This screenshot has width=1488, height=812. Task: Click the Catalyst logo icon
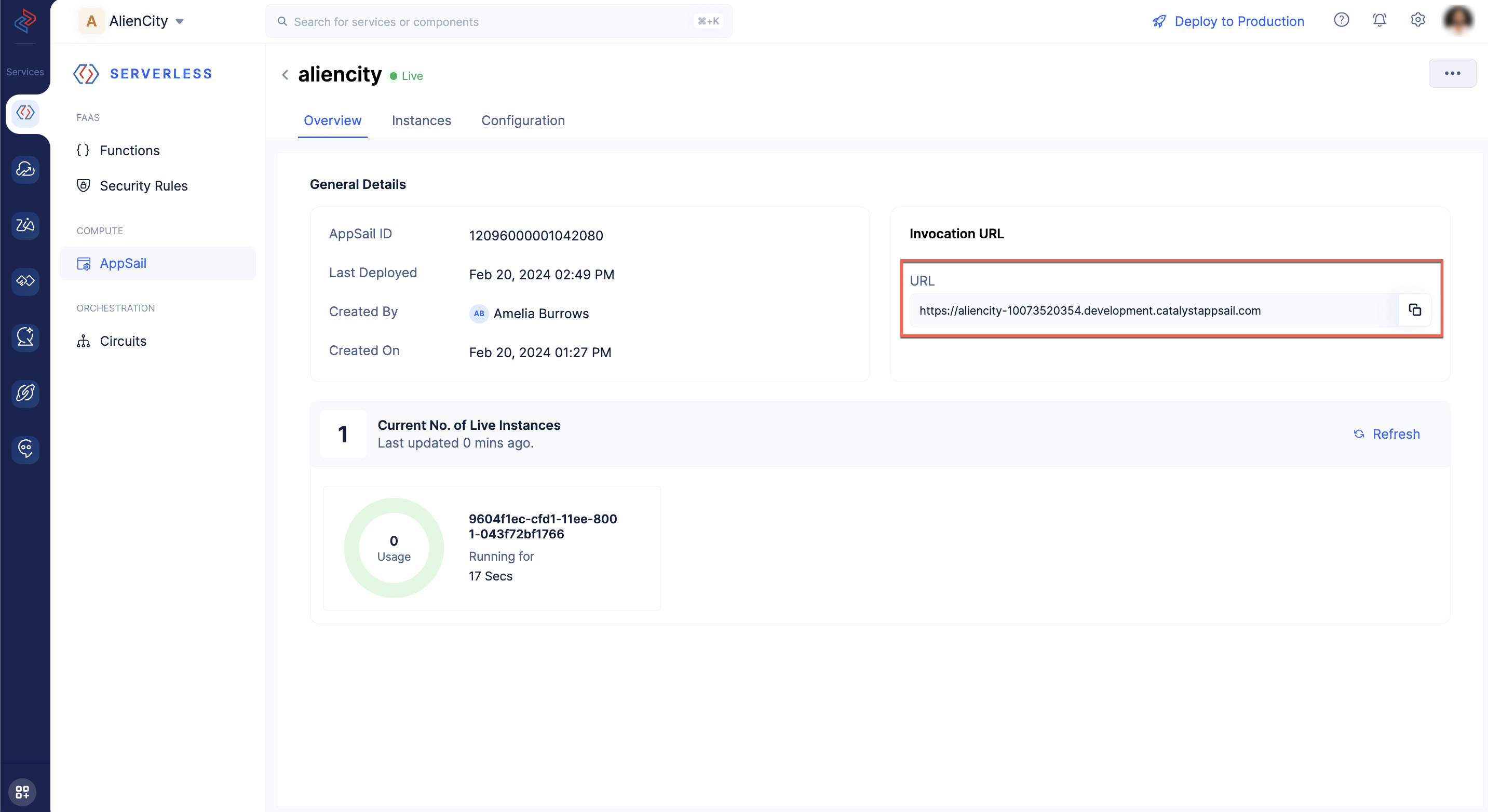tap(25, 21)
